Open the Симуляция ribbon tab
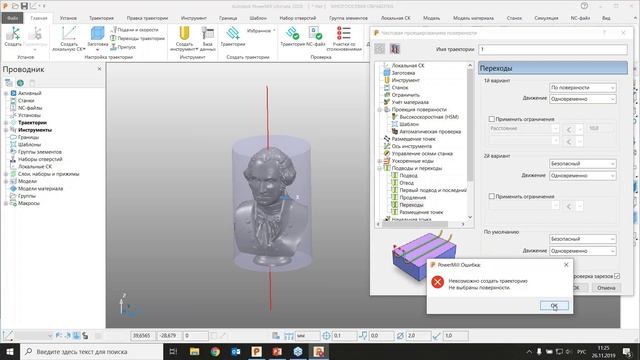 (546, 18)
